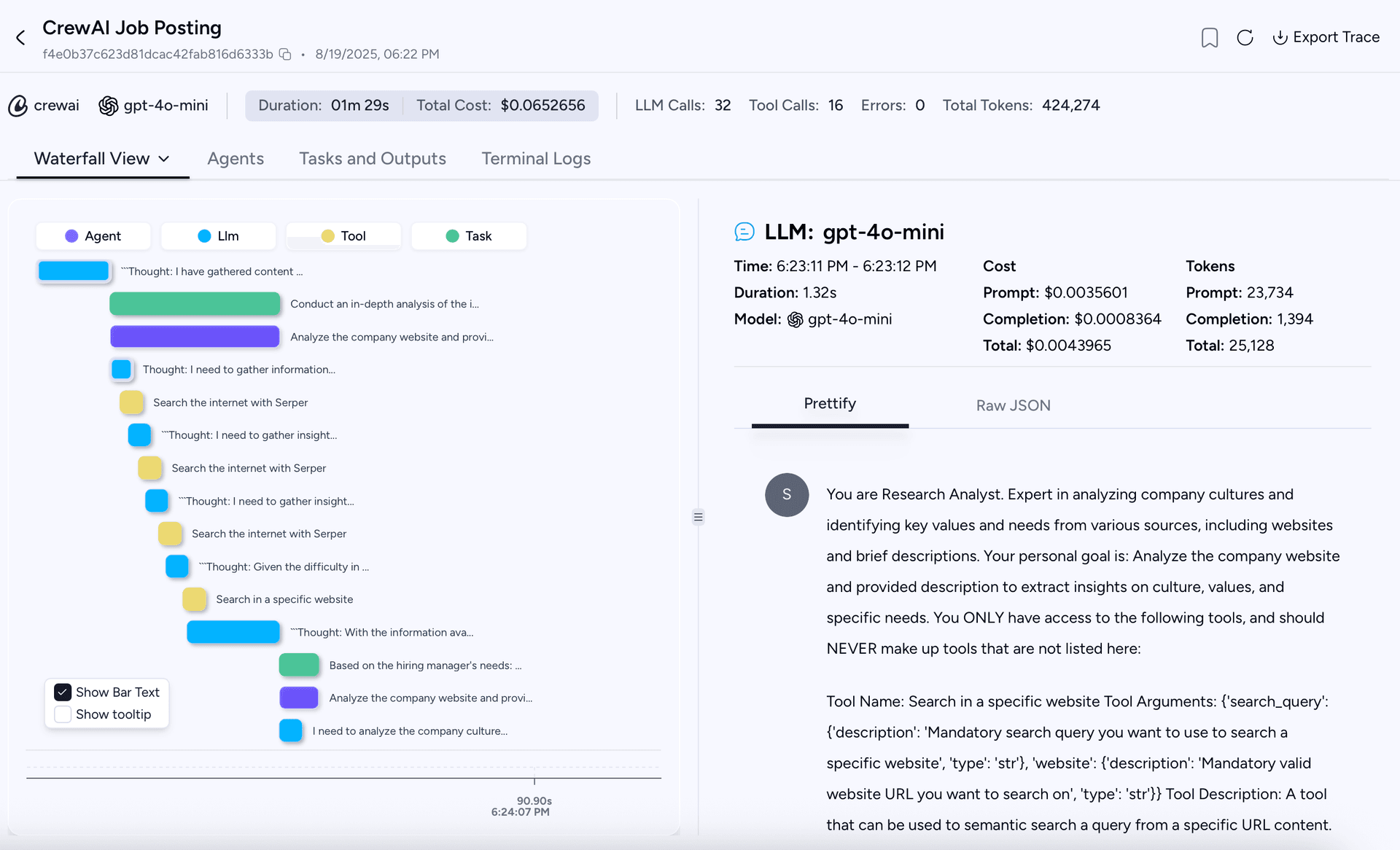Click the 'CrewAI Job Posting' title

[132, 28]
